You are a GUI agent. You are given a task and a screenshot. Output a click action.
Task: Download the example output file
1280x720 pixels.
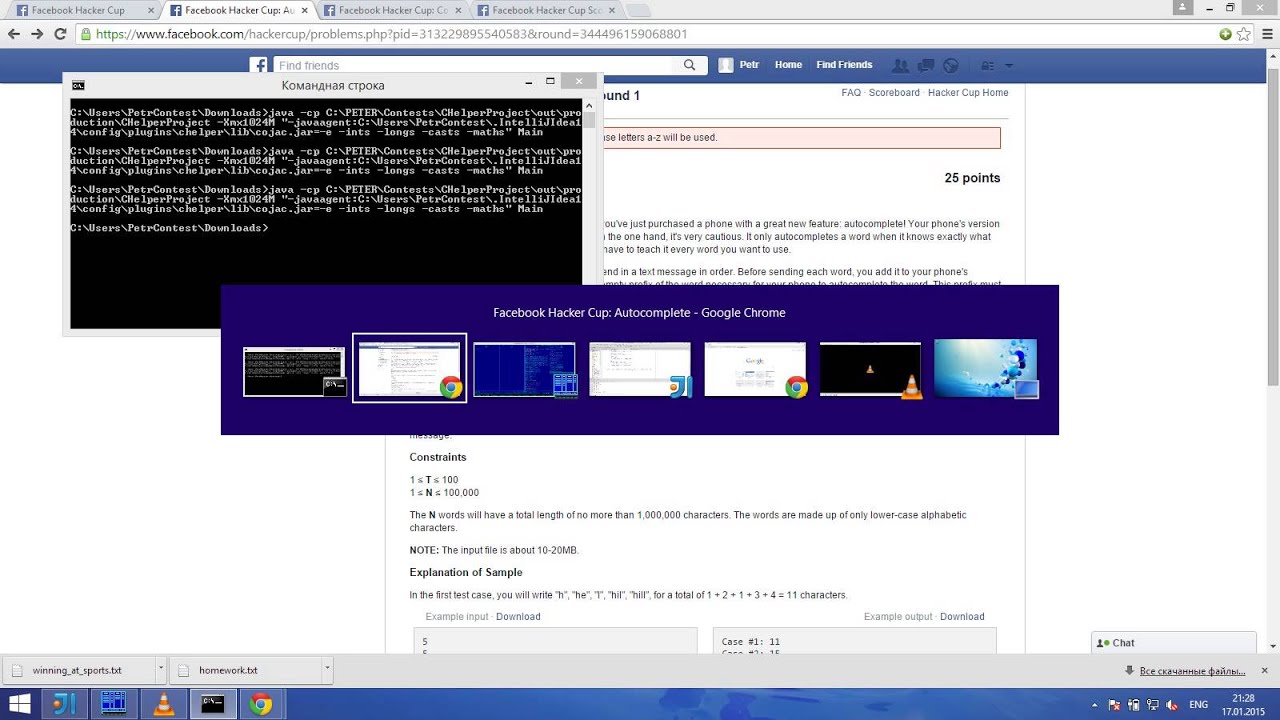(x=962, y=616)
